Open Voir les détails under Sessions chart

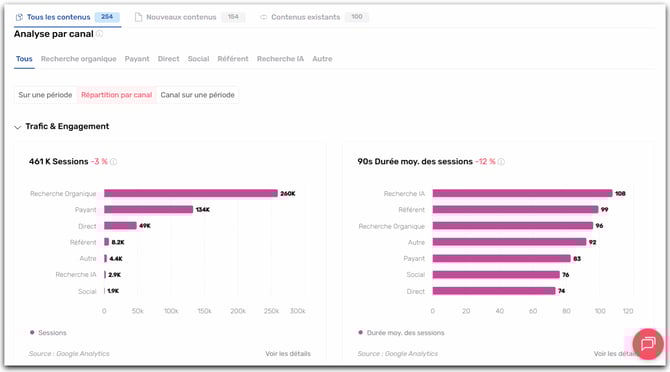pyautogui.click(x=288, y=354)
